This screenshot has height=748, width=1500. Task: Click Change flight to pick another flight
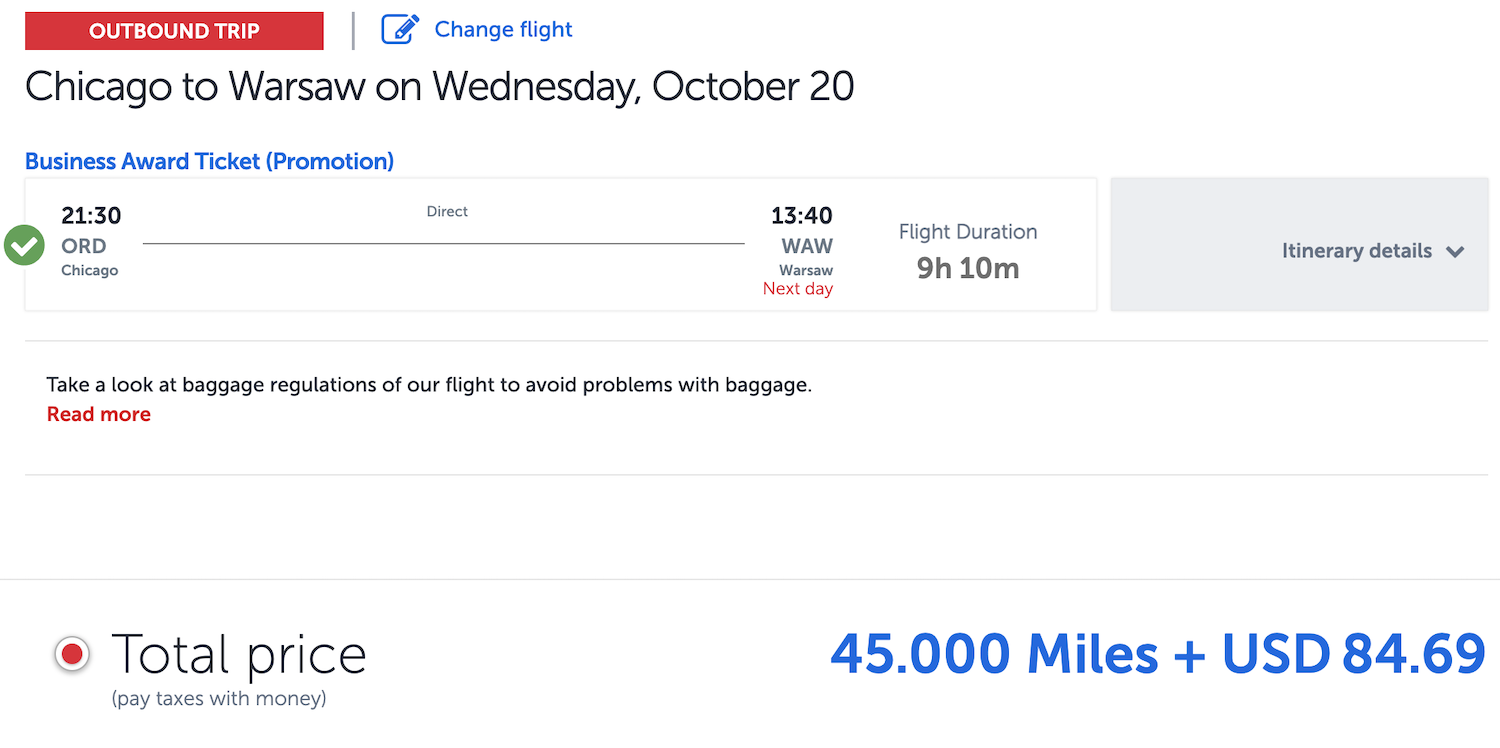(x=503, y=29)
